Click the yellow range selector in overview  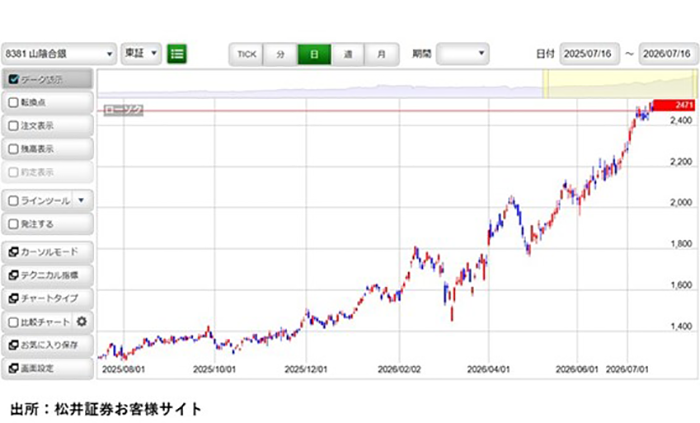point(620,84)
